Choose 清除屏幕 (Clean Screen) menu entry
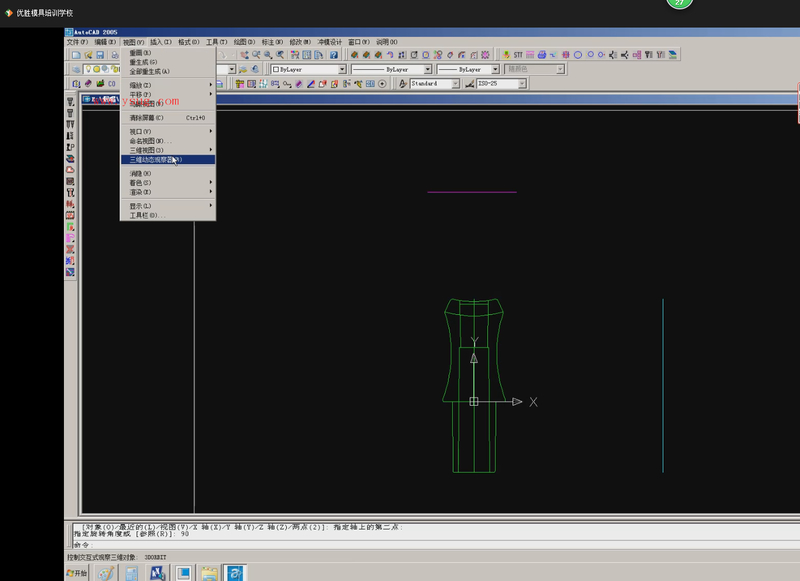Screen dimensions: 800x581 pos(168,118)
